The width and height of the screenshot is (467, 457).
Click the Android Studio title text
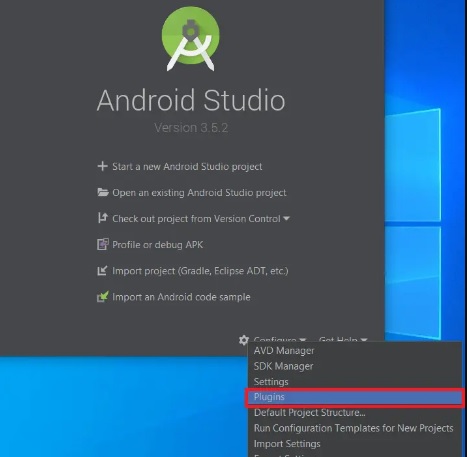click(191, 100)
